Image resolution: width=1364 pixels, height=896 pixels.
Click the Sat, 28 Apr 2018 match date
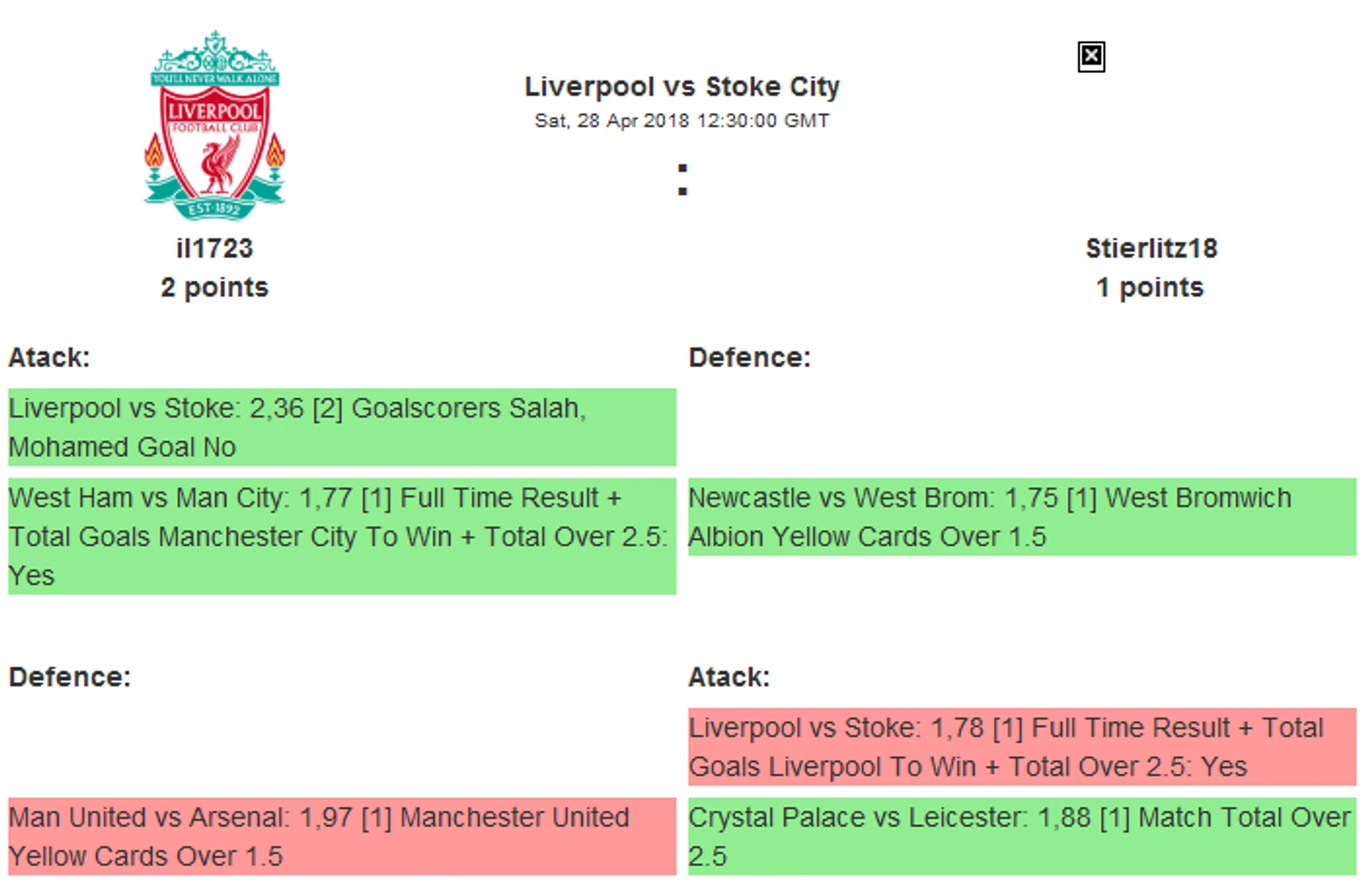click(x=682, y=121)
